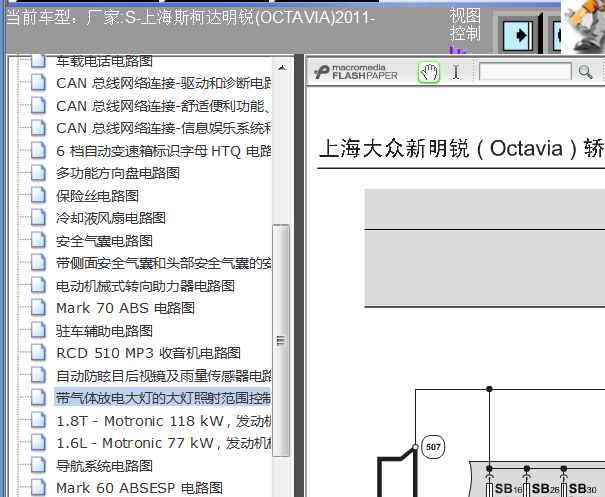This screenshot has width=605, height=497.
Task: Open 保险丝电路图
Action: coord(97,196)
